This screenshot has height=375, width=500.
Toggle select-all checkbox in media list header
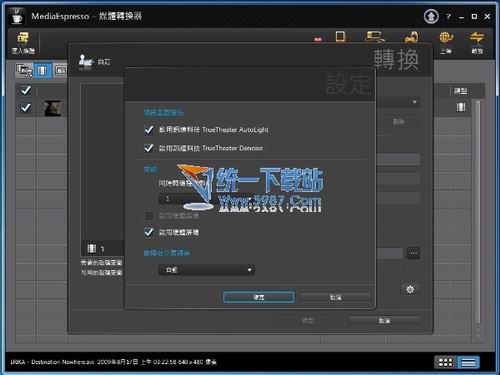[26, 90]
